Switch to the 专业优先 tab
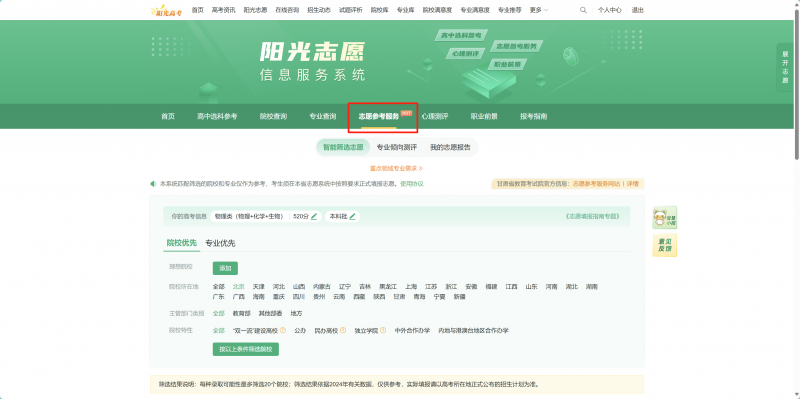 tap(220, 243)
